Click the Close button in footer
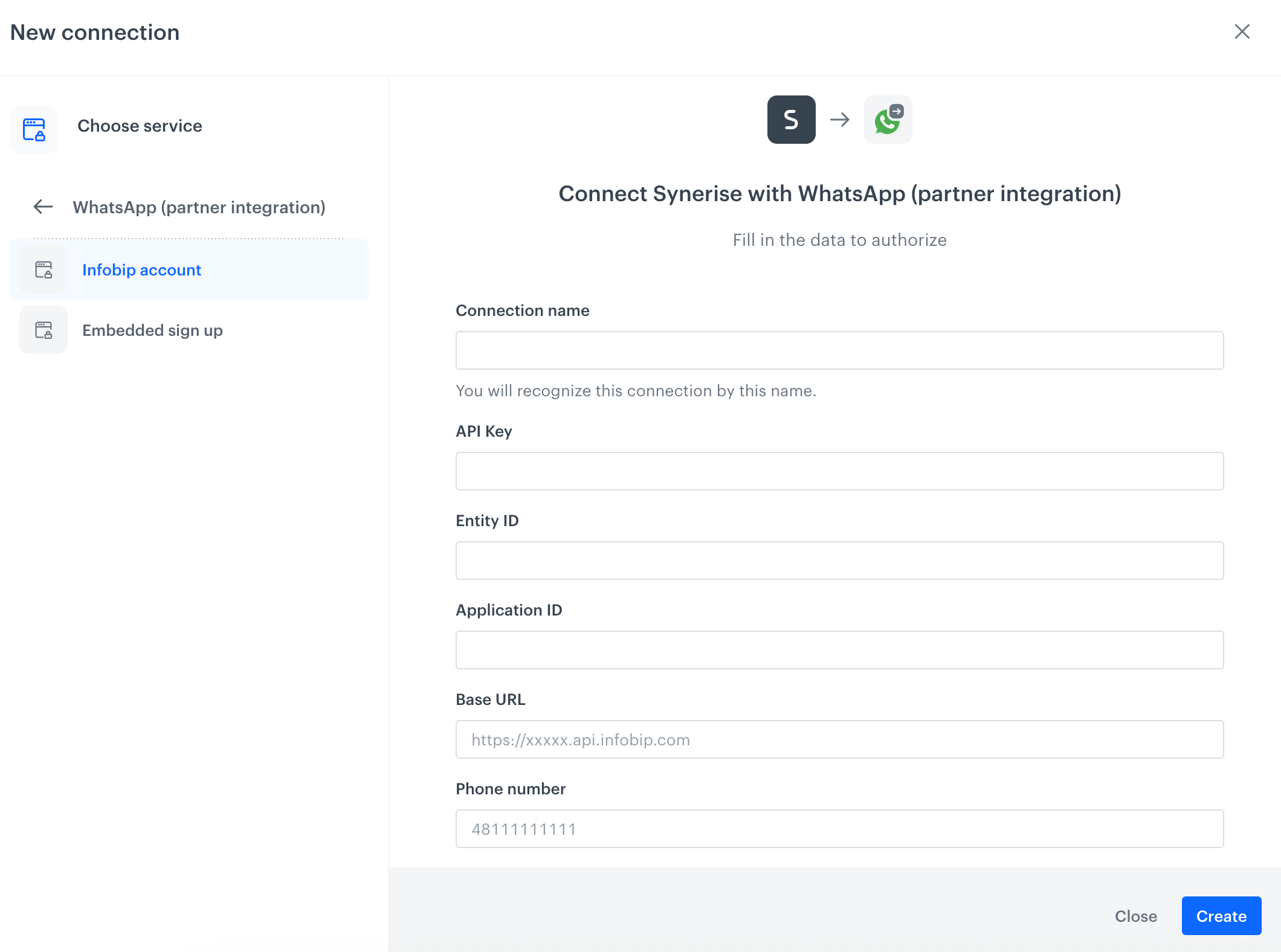The height and width of the screenshot is (952, 1281). 1135,916
